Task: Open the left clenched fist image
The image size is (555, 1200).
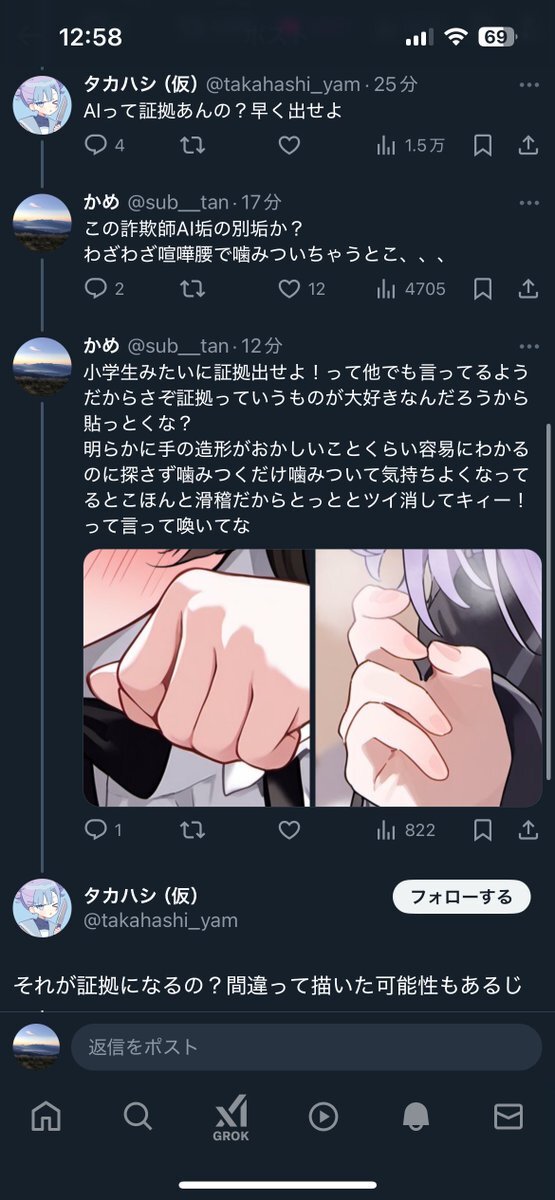Action: coord(196,677)
